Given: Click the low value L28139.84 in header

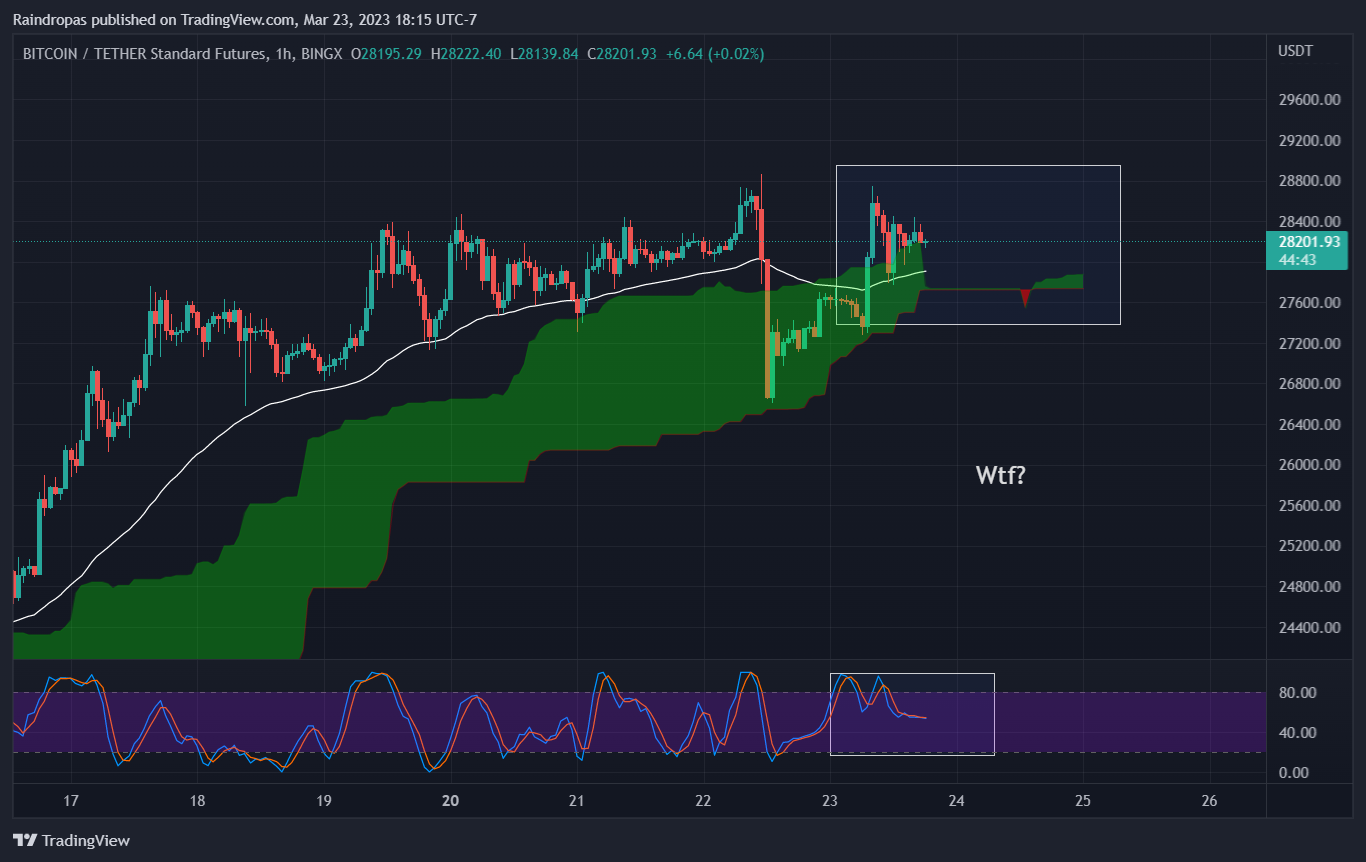Looking at the screenshot, I should (545, 53).
